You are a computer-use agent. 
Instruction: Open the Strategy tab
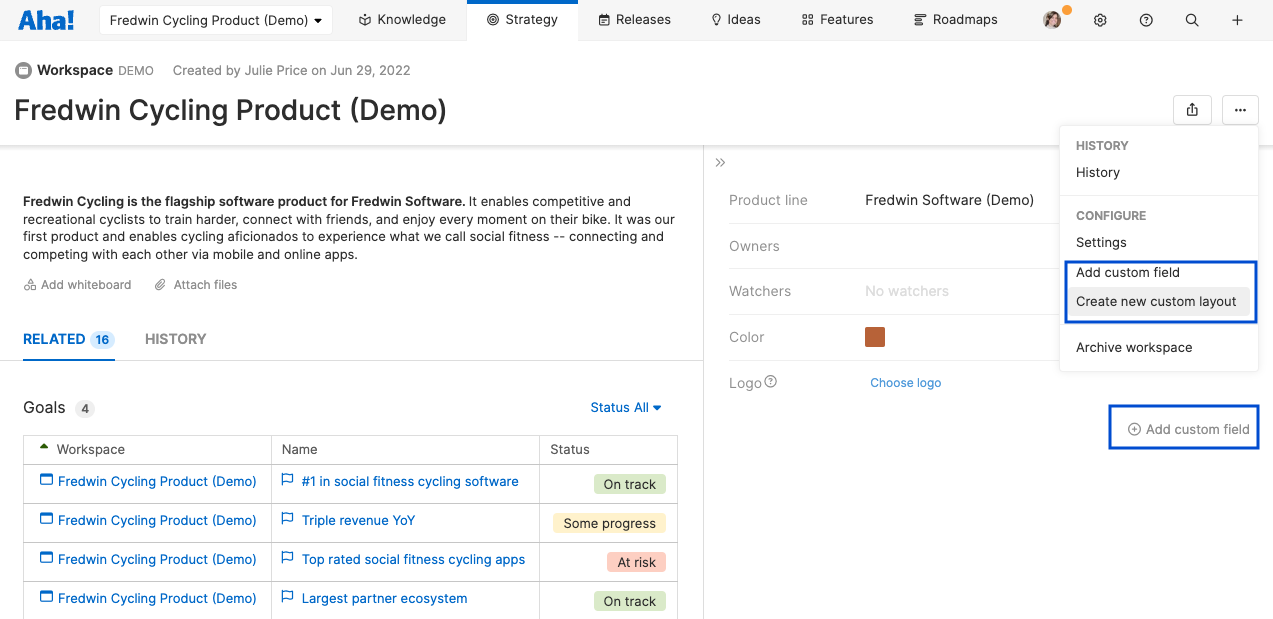(522, 20)
